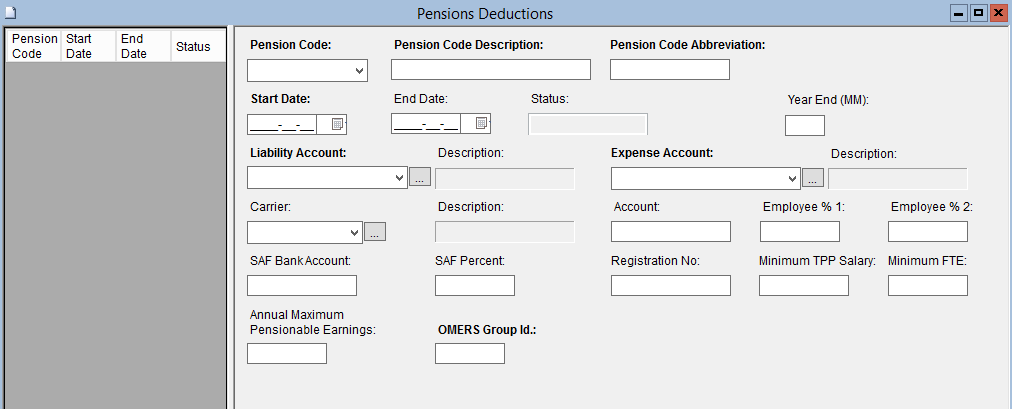Click the Carrier browse ellipsis button

[375, 232]
